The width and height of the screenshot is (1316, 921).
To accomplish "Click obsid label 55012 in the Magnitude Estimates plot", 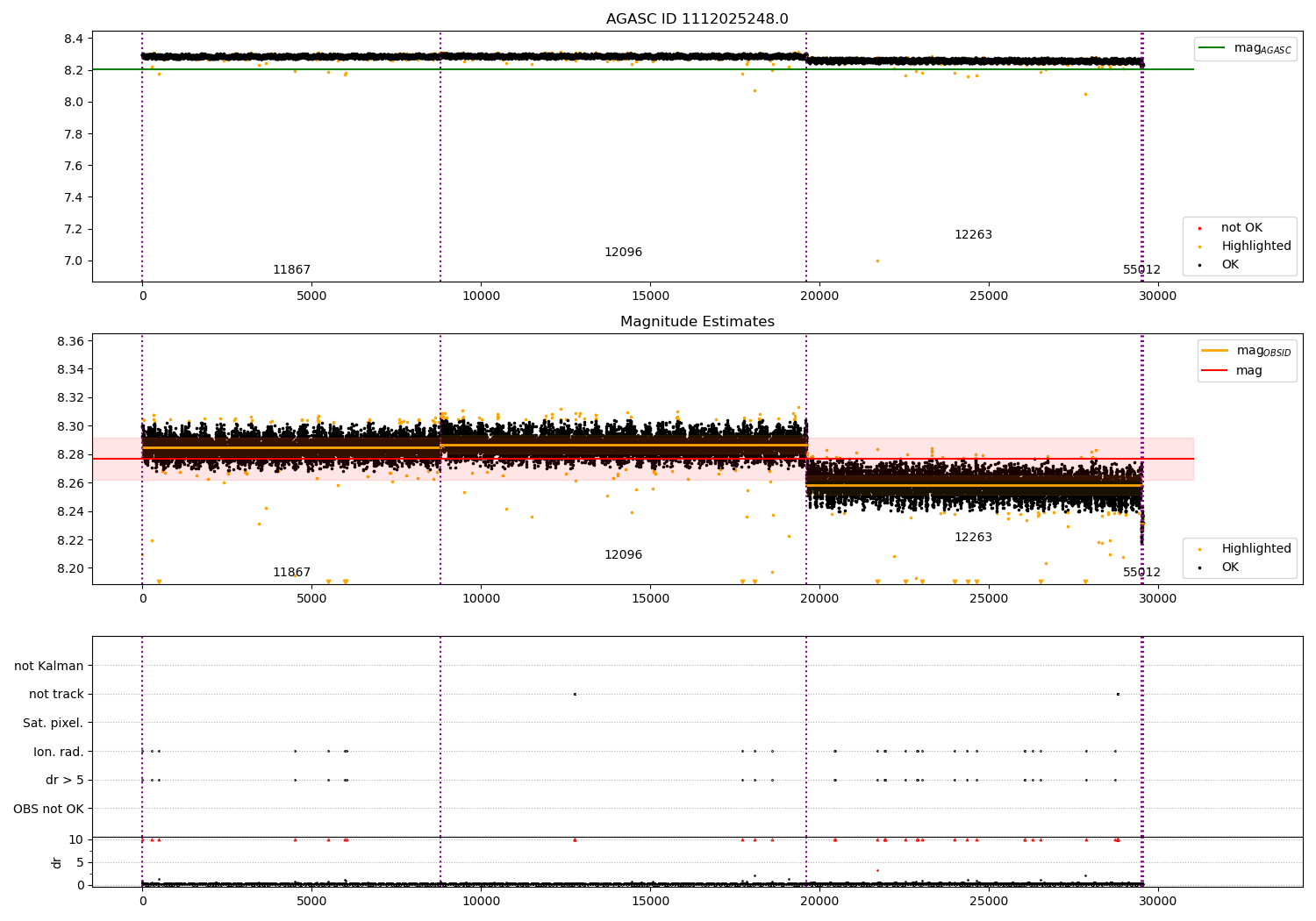I will coord(1141,573).
